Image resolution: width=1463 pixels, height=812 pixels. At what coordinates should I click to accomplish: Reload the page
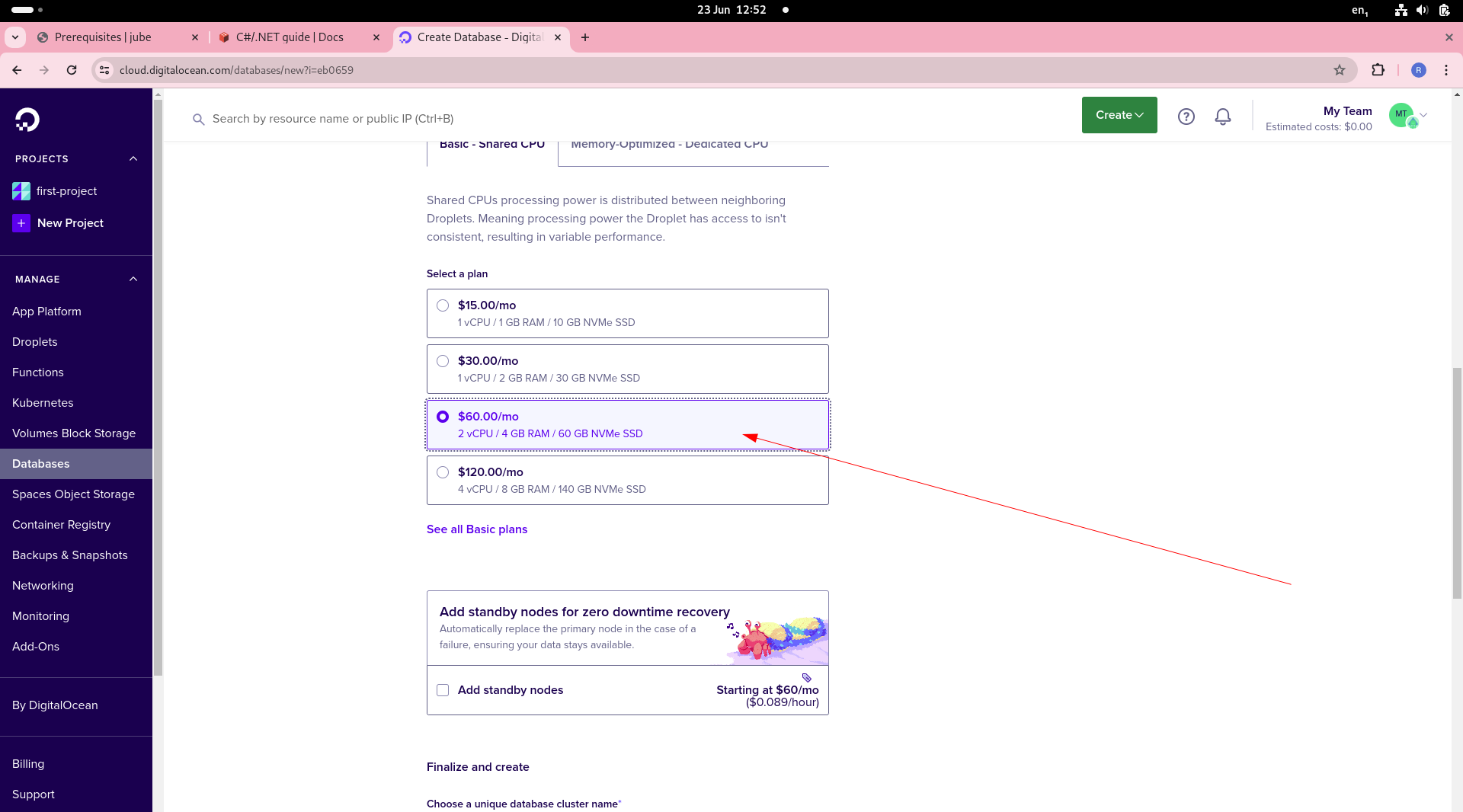coord(72,70)
